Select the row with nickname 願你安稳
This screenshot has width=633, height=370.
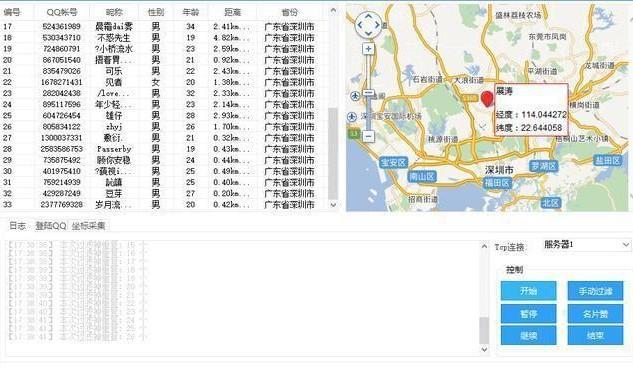click(x=161, y=161)
